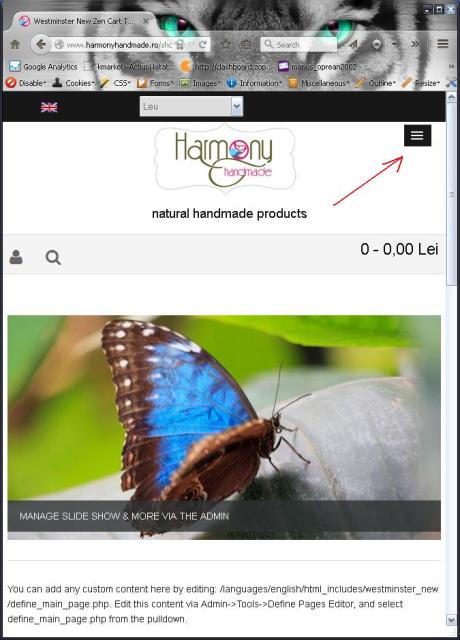460x640 pixels.
Task: Click the user account icon
Action: [x=16, y=257]
